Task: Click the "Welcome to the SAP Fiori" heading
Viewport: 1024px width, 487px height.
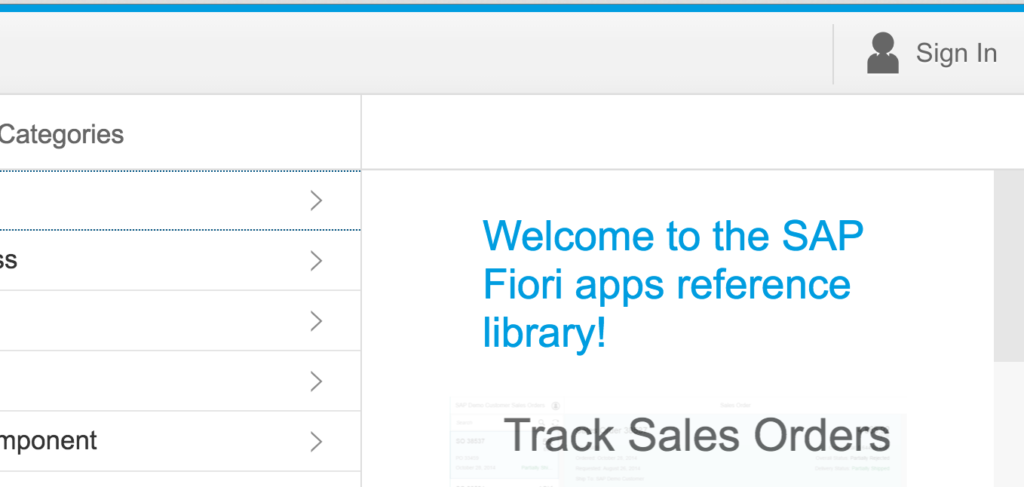Action: point(673,284)
